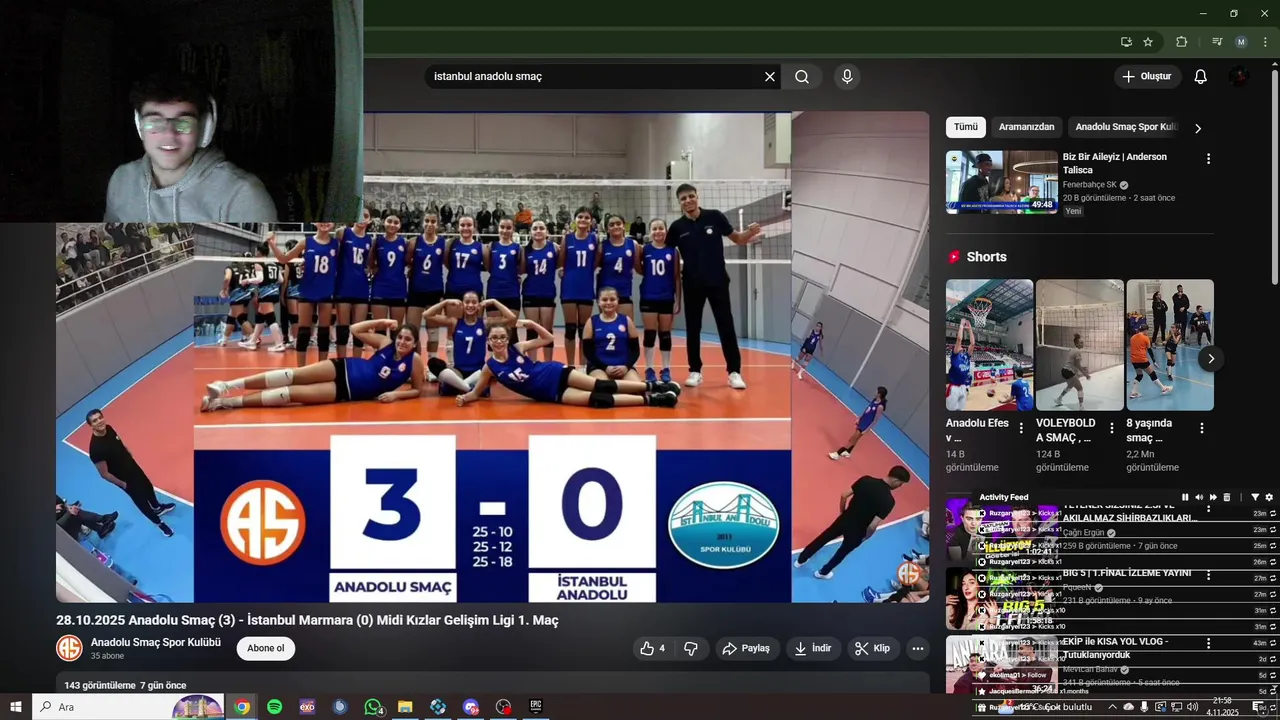Open Windows Start menu
This screenshot has width=1280, height=720.
[x=16, y=707]
